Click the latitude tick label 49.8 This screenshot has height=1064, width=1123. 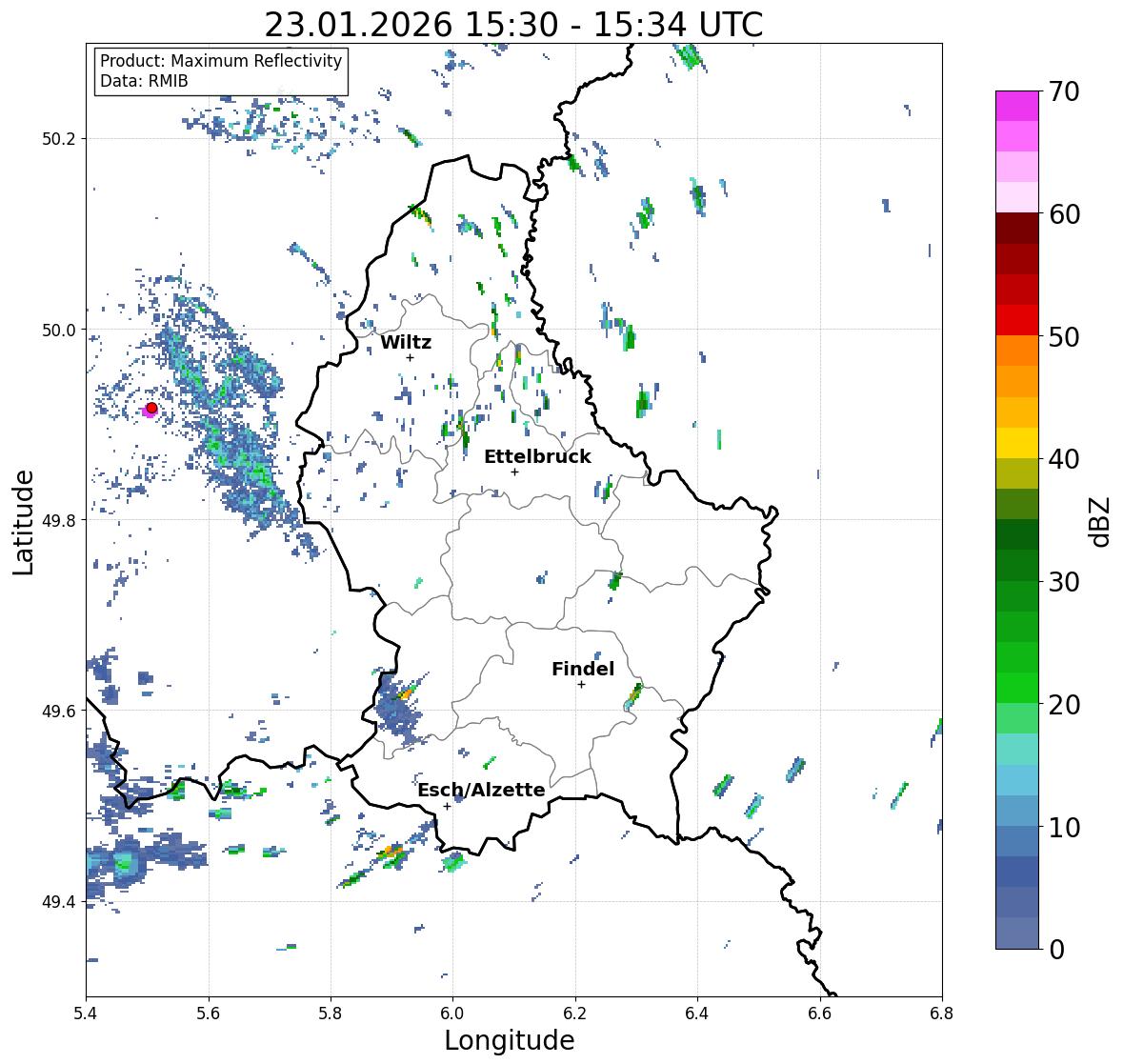[59, 520]
